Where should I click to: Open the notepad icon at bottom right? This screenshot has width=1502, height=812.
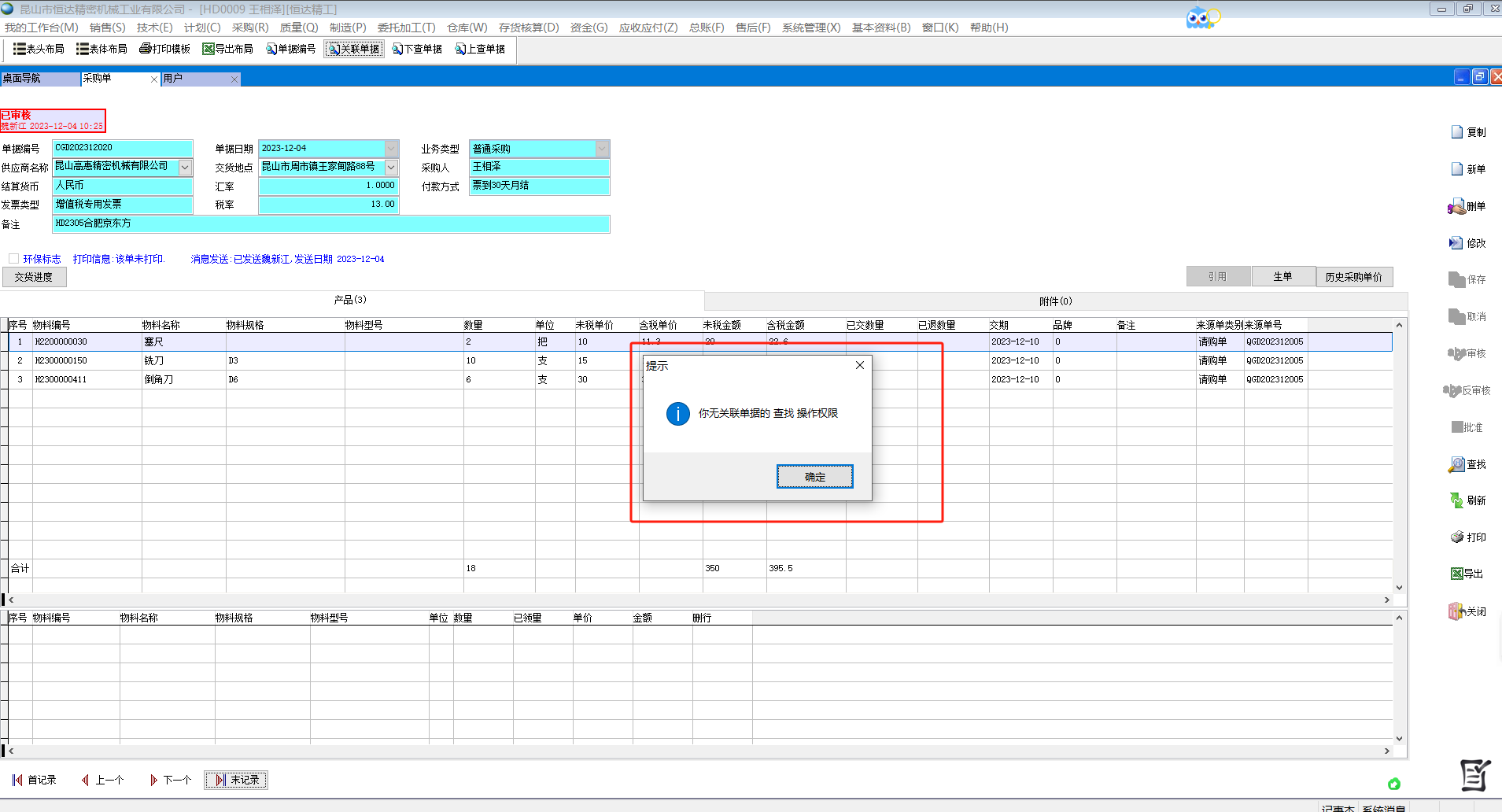click(1474, 775)
